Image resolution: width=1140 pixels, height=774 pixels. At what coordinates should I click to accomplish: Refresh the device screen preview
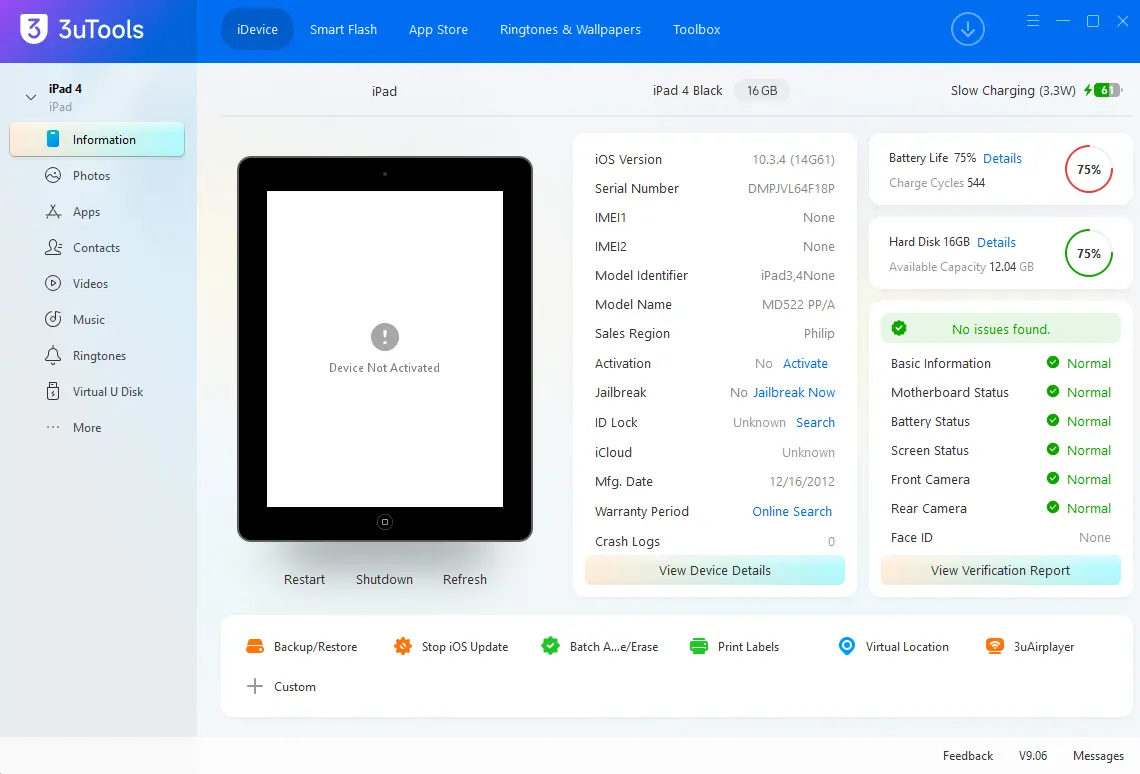(x=465, y=579)
